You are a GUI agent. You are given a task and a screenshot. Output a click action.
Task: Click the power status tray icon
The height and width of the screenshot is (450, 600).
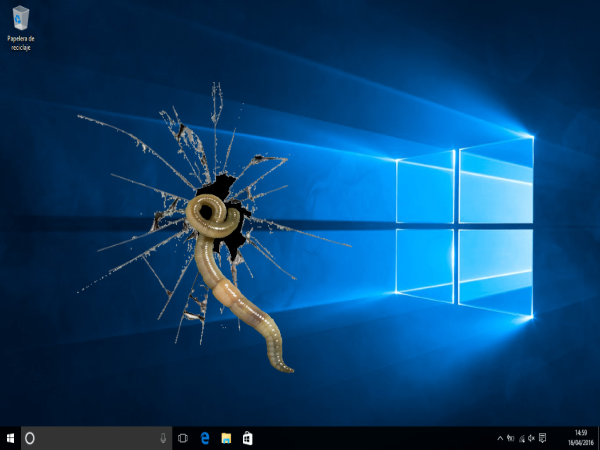[511, 438]
